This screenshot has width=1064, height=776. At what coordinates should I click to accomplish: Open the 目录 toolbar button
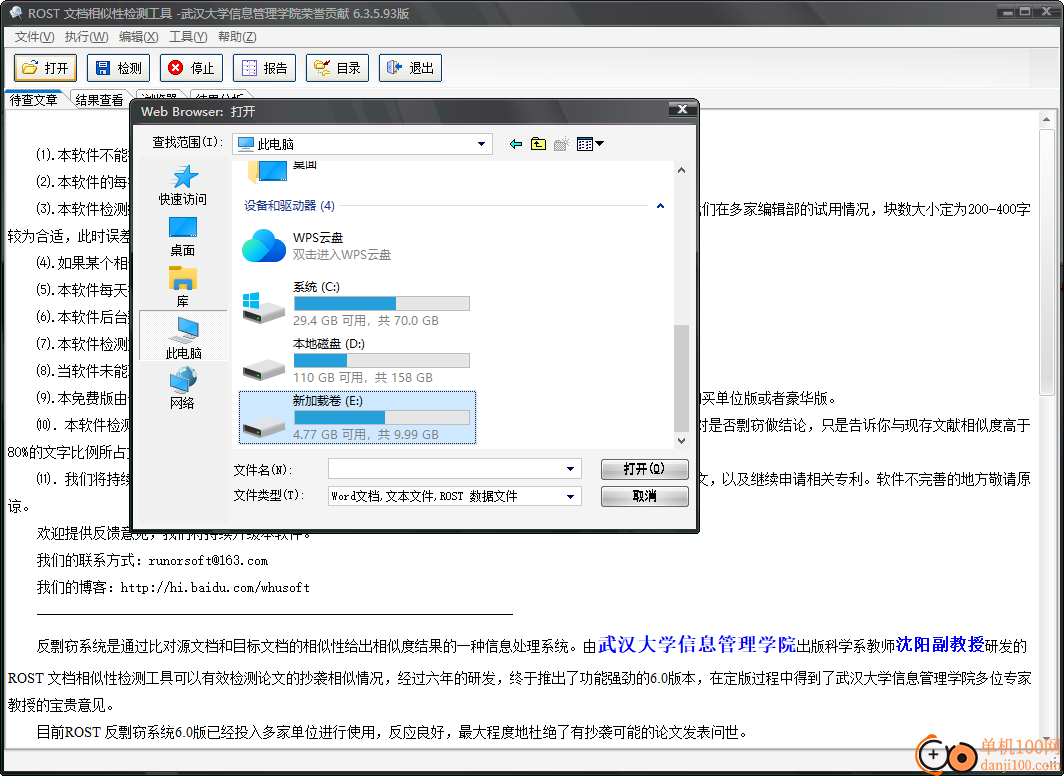click(x=337, y=68)
